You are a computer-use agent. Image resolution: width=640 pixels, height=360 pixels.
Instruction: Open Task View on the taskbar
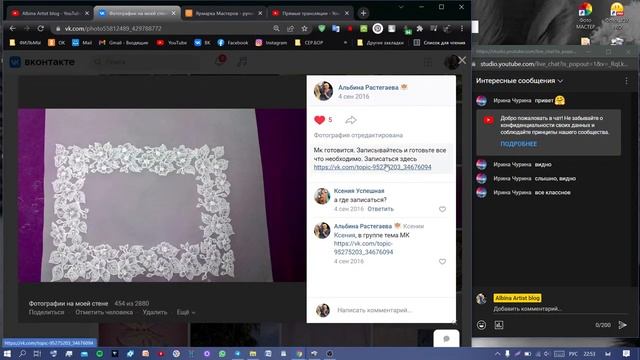[38, 353]
